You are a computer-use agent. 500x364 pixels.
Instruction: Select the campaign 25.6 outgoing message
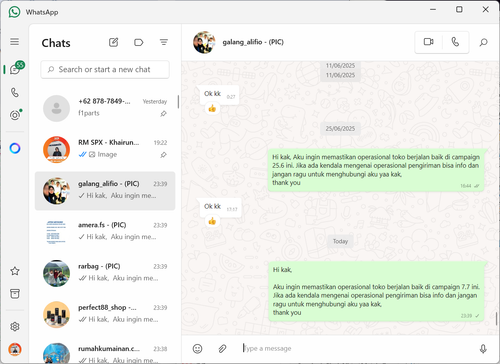[376, 170]
